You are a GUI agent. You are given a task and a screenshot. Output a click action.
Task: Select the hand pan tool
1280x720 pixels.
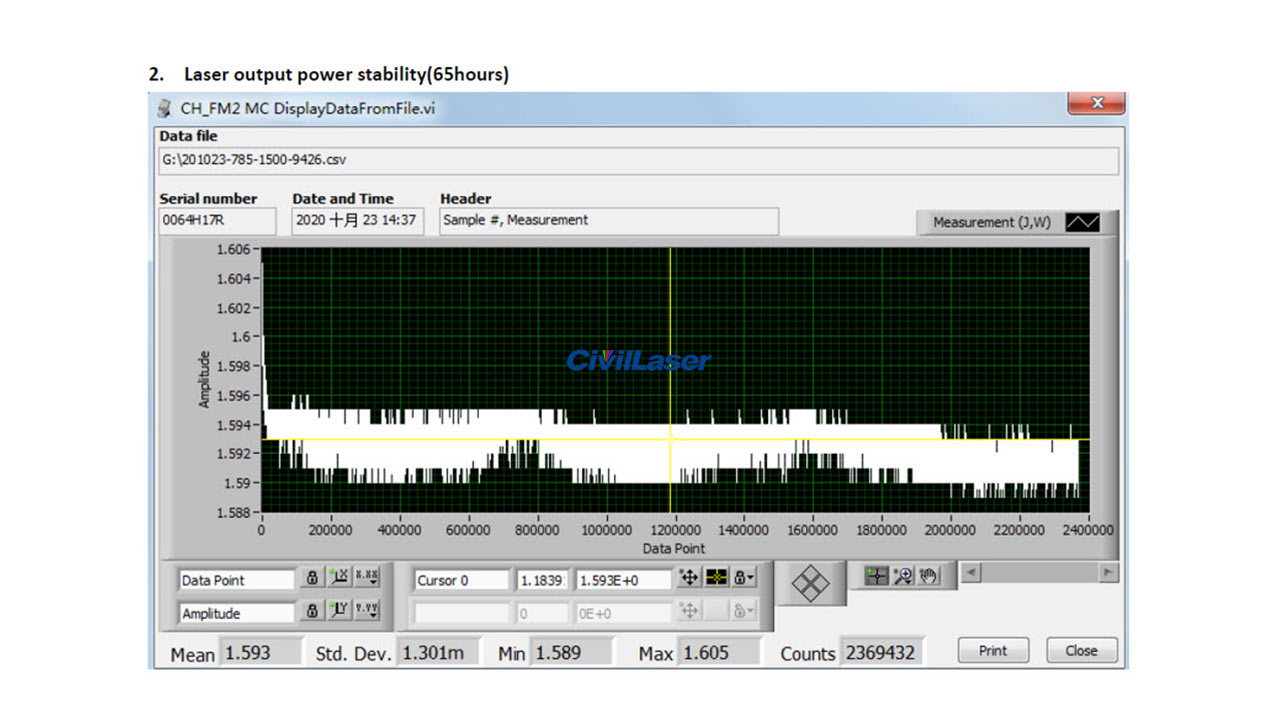[928, 574]
